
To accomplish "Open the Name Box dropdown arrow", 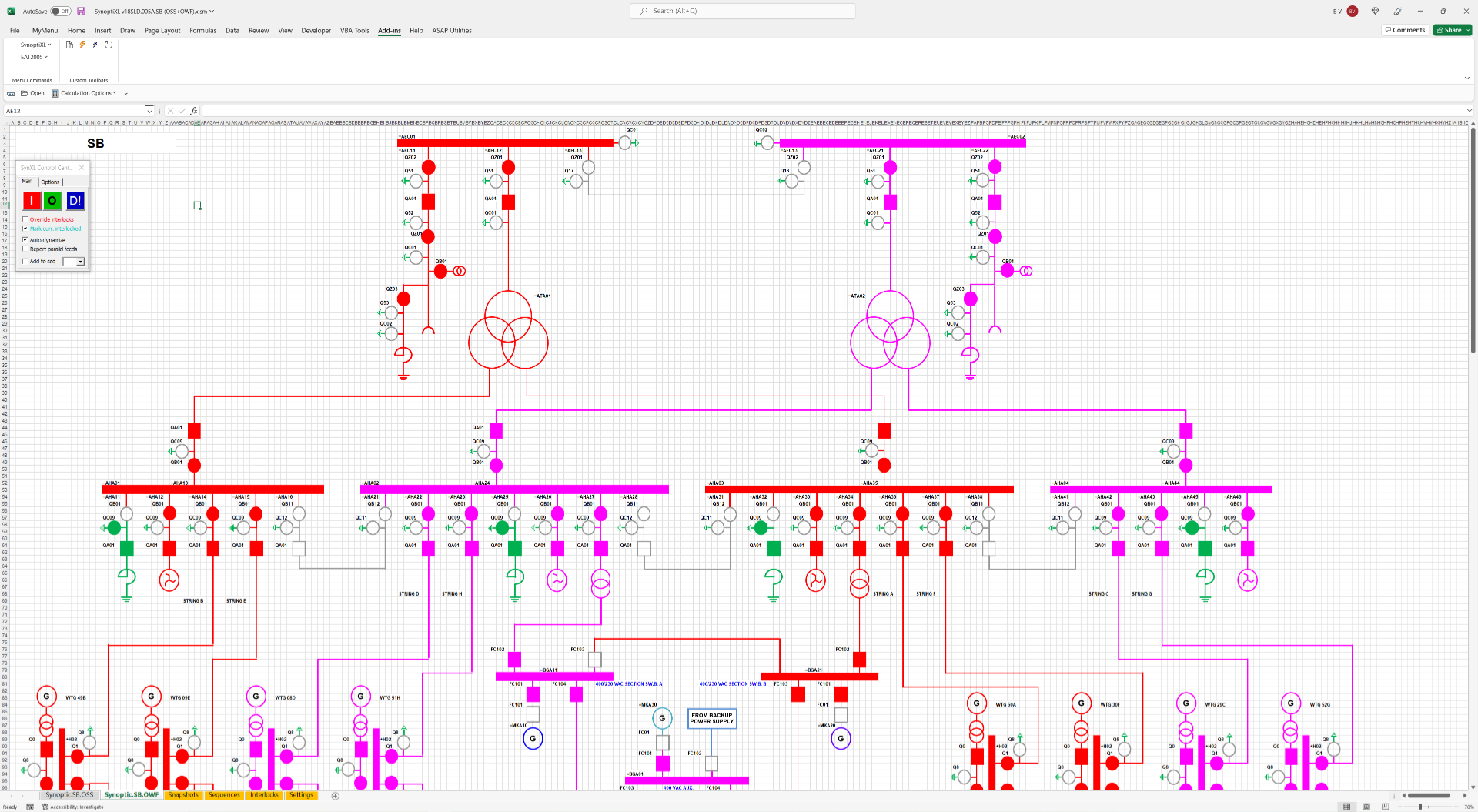I will 149,111.
